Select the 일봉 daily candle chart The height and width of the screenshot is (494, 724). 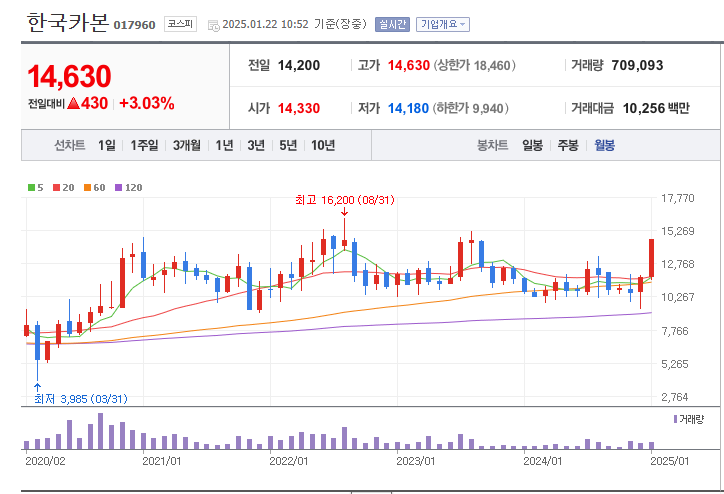tap(532, 145)
